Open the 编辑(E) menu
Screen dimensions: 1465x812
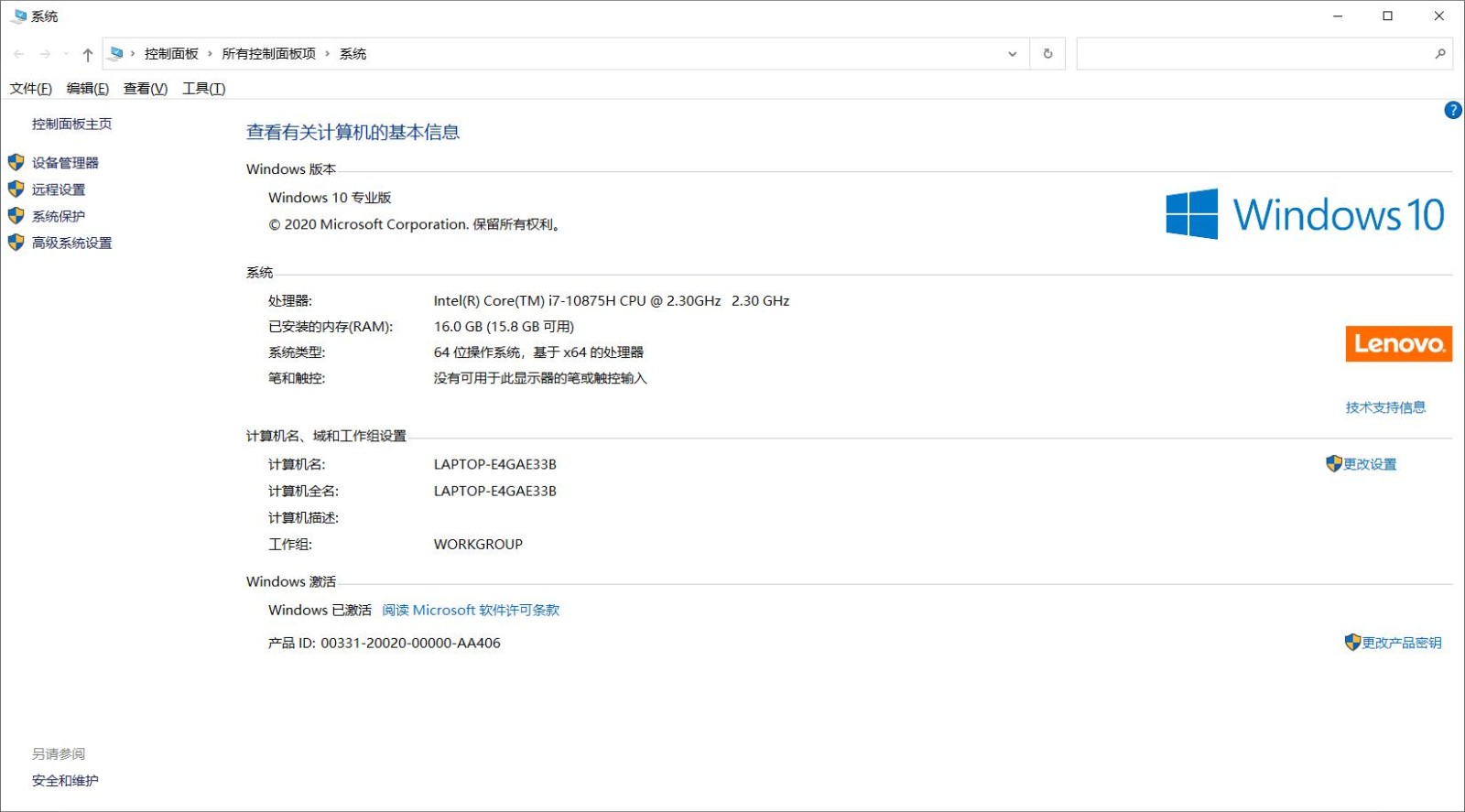point(88,89)
